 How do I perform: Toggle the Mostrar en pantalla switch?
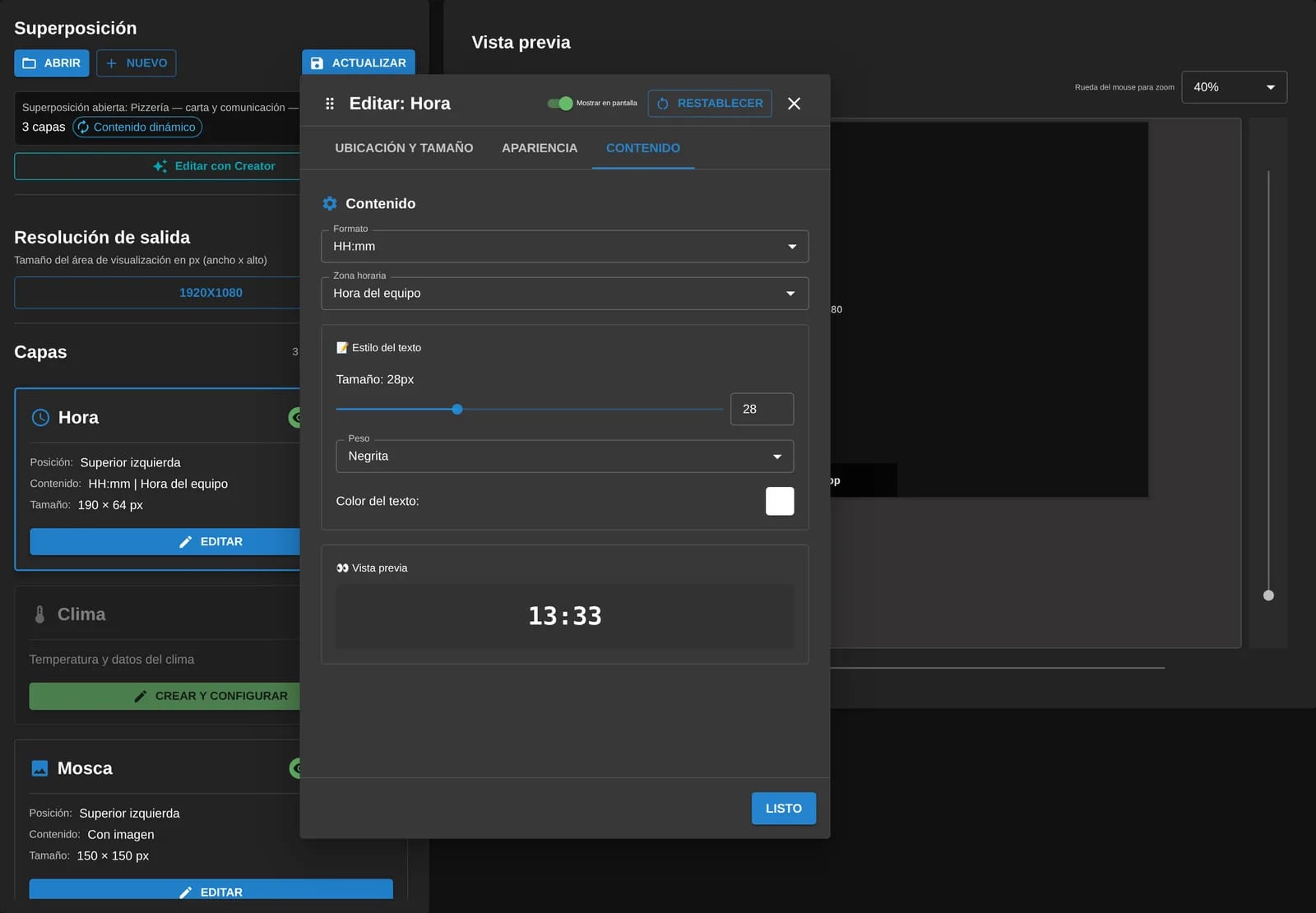pyautogui.click(x=560, y=104)
